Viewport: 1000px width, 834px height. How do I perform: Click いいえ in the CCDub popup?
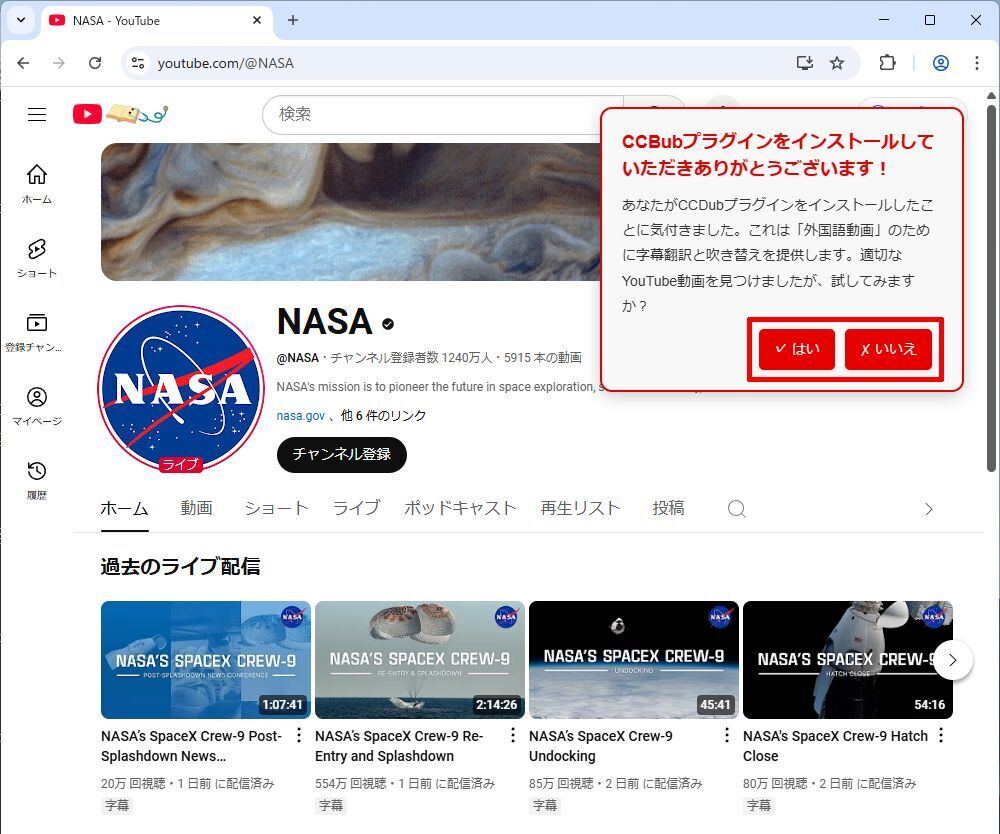click(x=888, y=349)
